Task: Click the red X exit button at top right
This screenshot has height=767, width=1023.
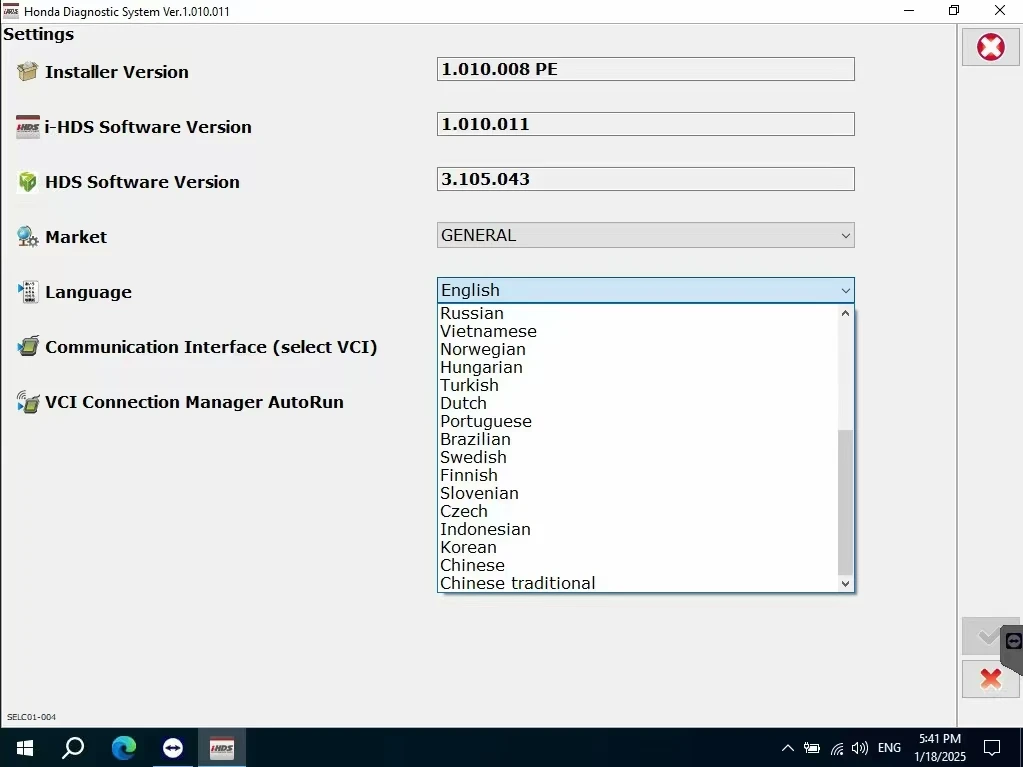Action: click(990, 47)
